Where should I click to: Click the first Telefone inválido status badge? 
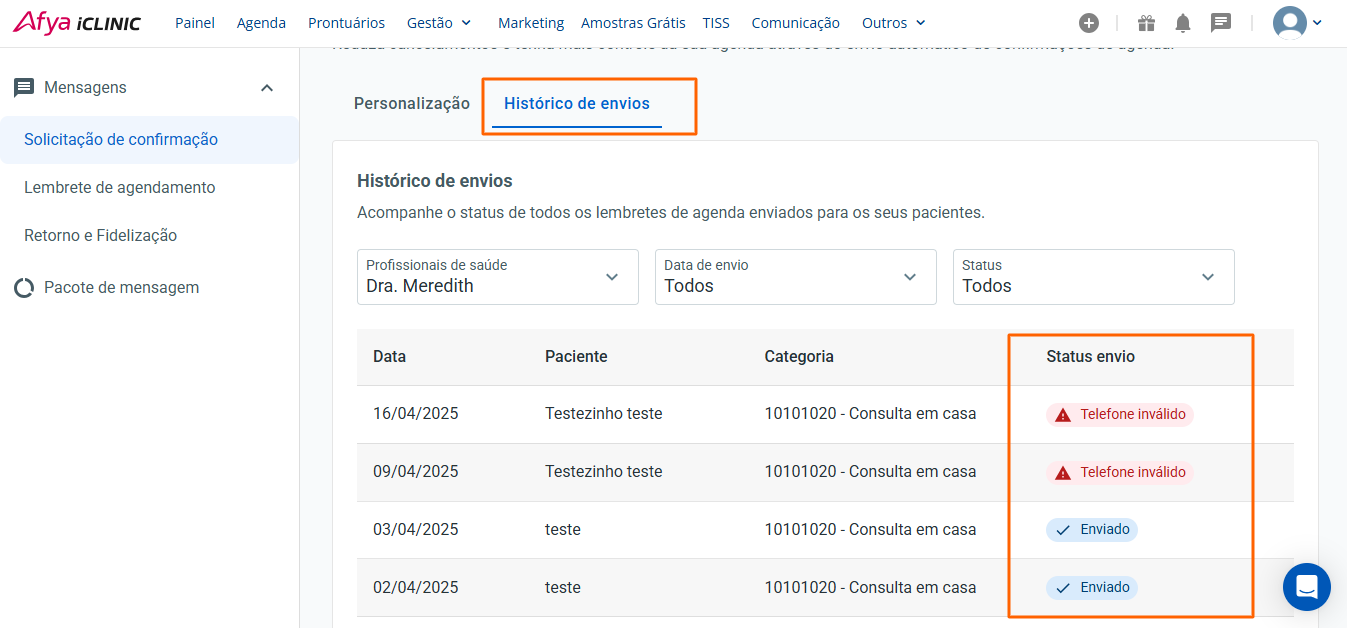[x=1120, y=414]
